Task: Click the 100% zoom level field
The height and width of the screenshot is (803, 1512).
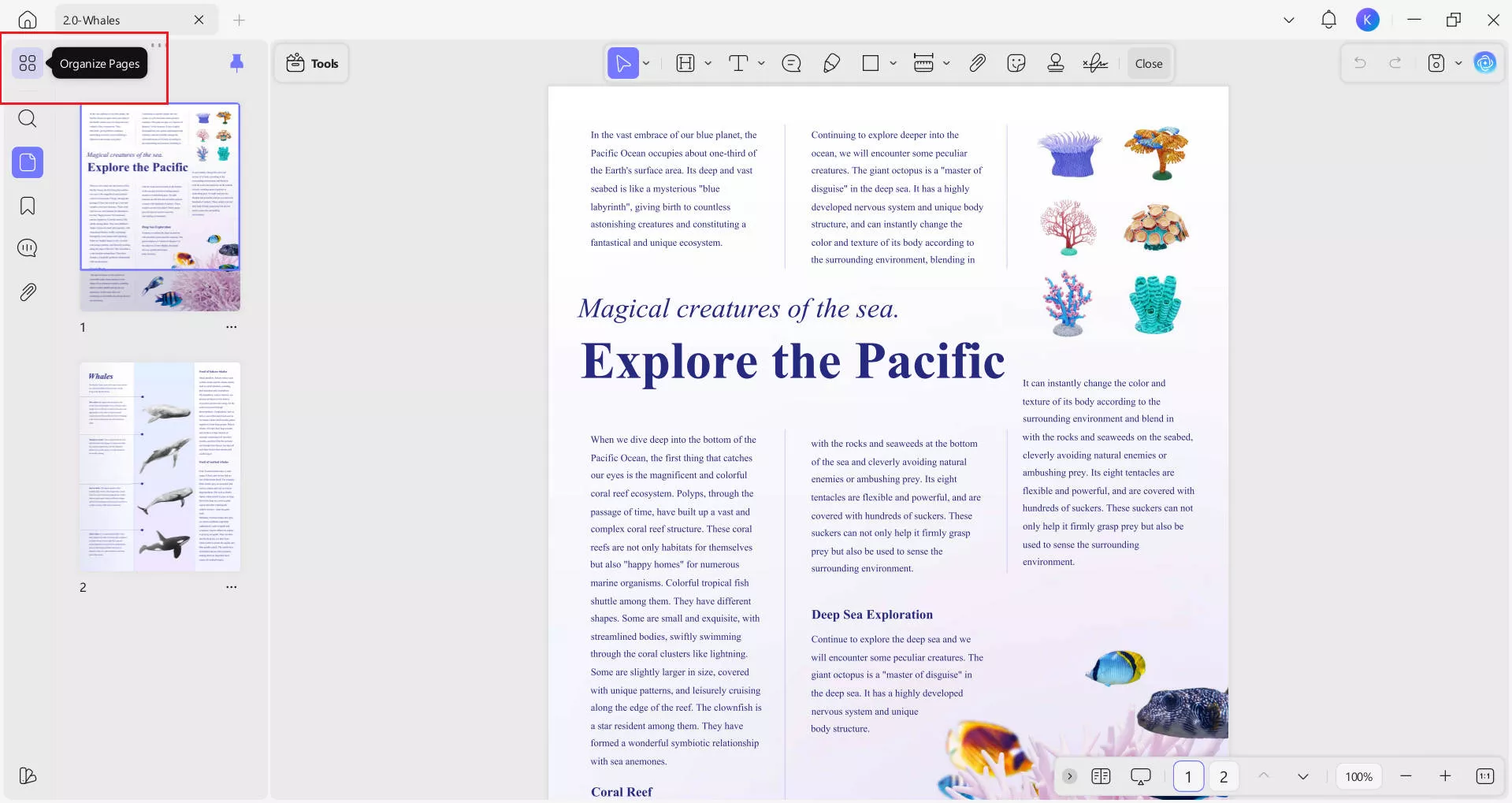Action: tap(1359, 776)
